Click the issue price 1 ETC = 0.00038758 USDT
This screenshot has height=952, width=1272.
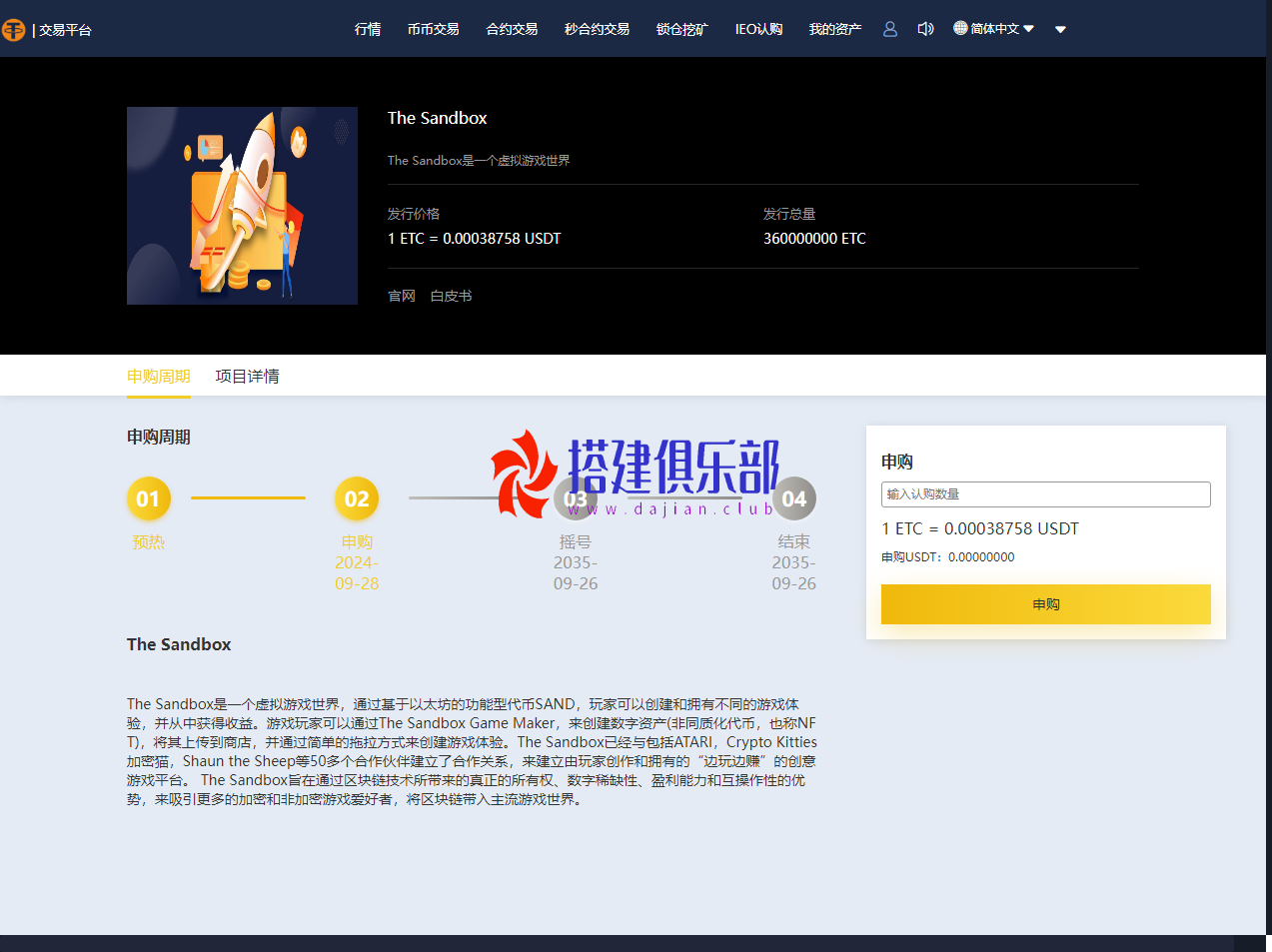point(475,239)
